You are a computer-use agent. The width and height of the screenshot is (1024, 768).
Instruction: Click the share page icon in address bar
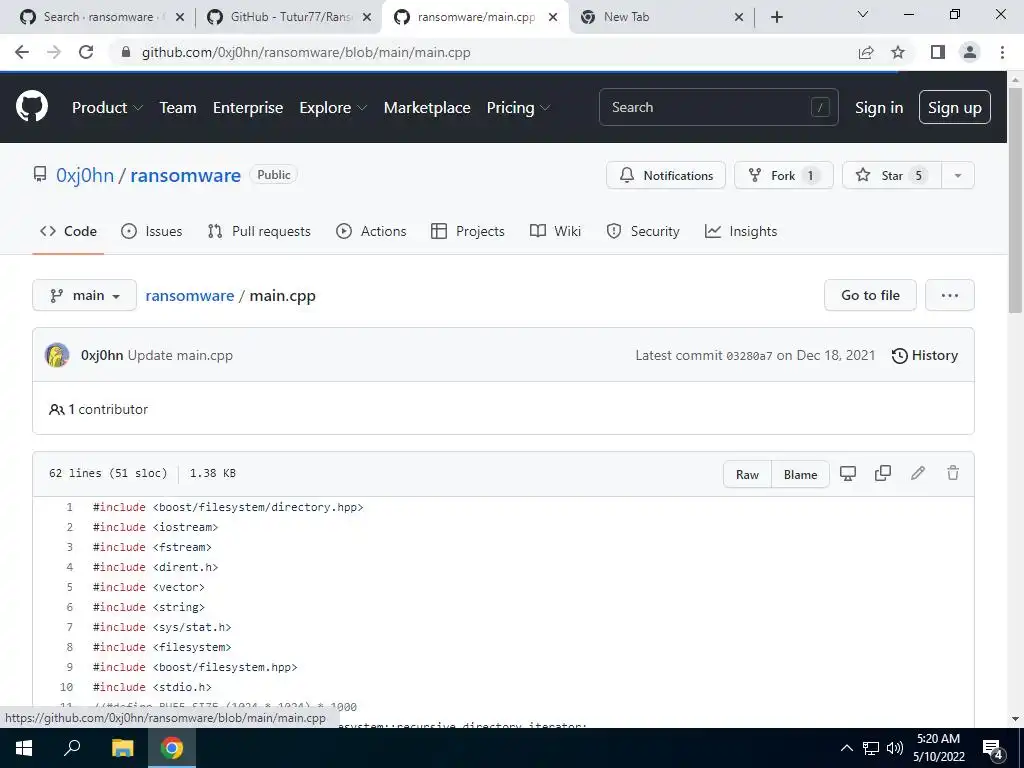(x=866, y=52)
